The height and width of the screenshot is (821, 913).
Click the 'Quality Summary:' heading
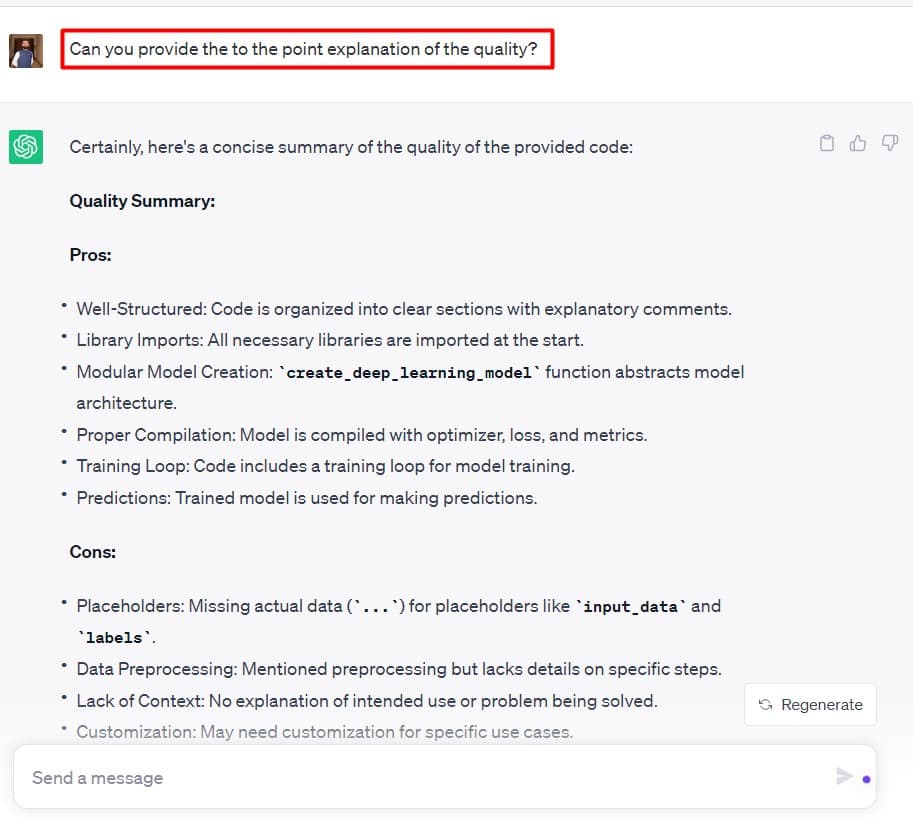(x=142, y=201)
